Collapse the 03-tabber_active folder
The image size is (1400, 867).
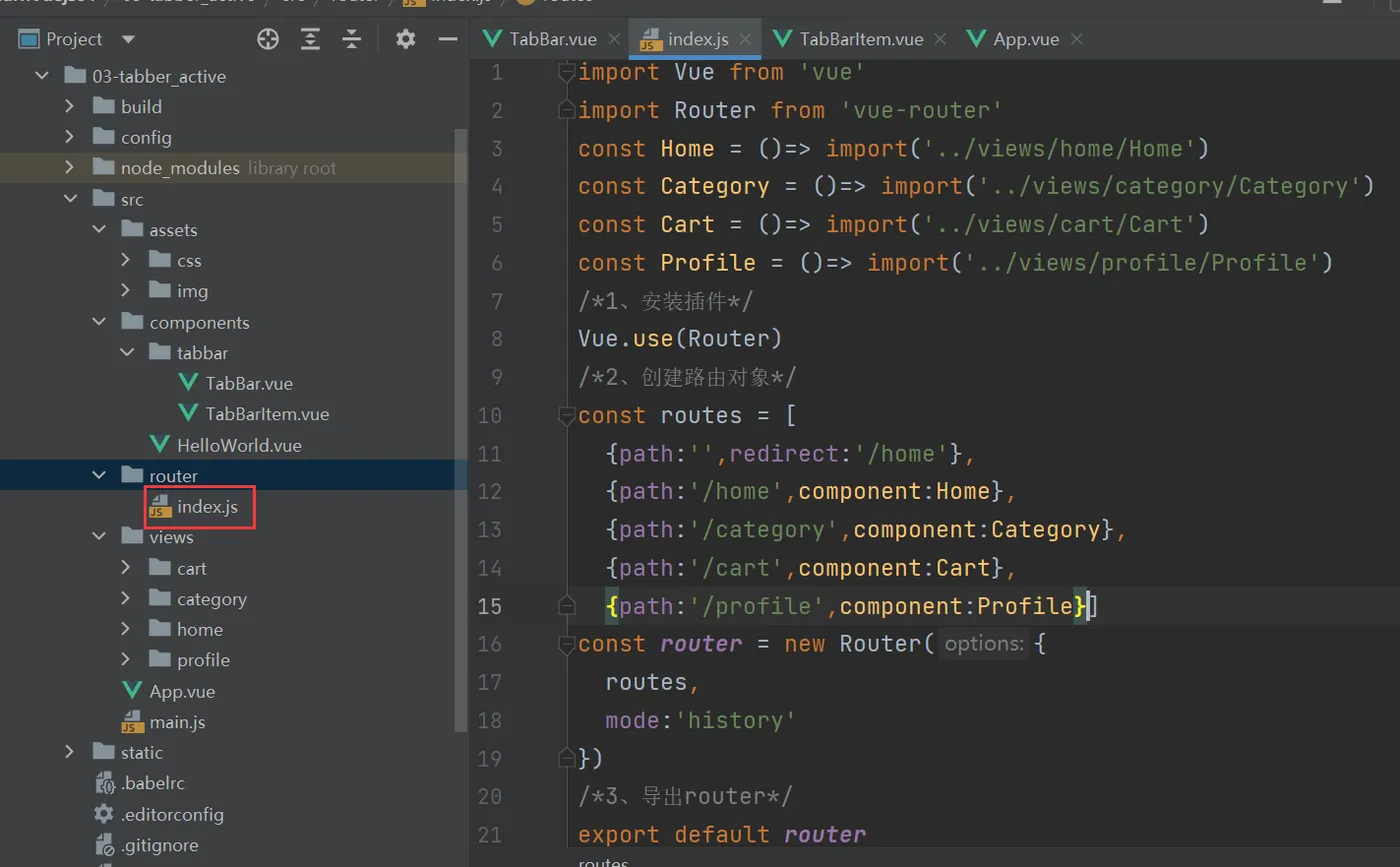coord(41,75)
